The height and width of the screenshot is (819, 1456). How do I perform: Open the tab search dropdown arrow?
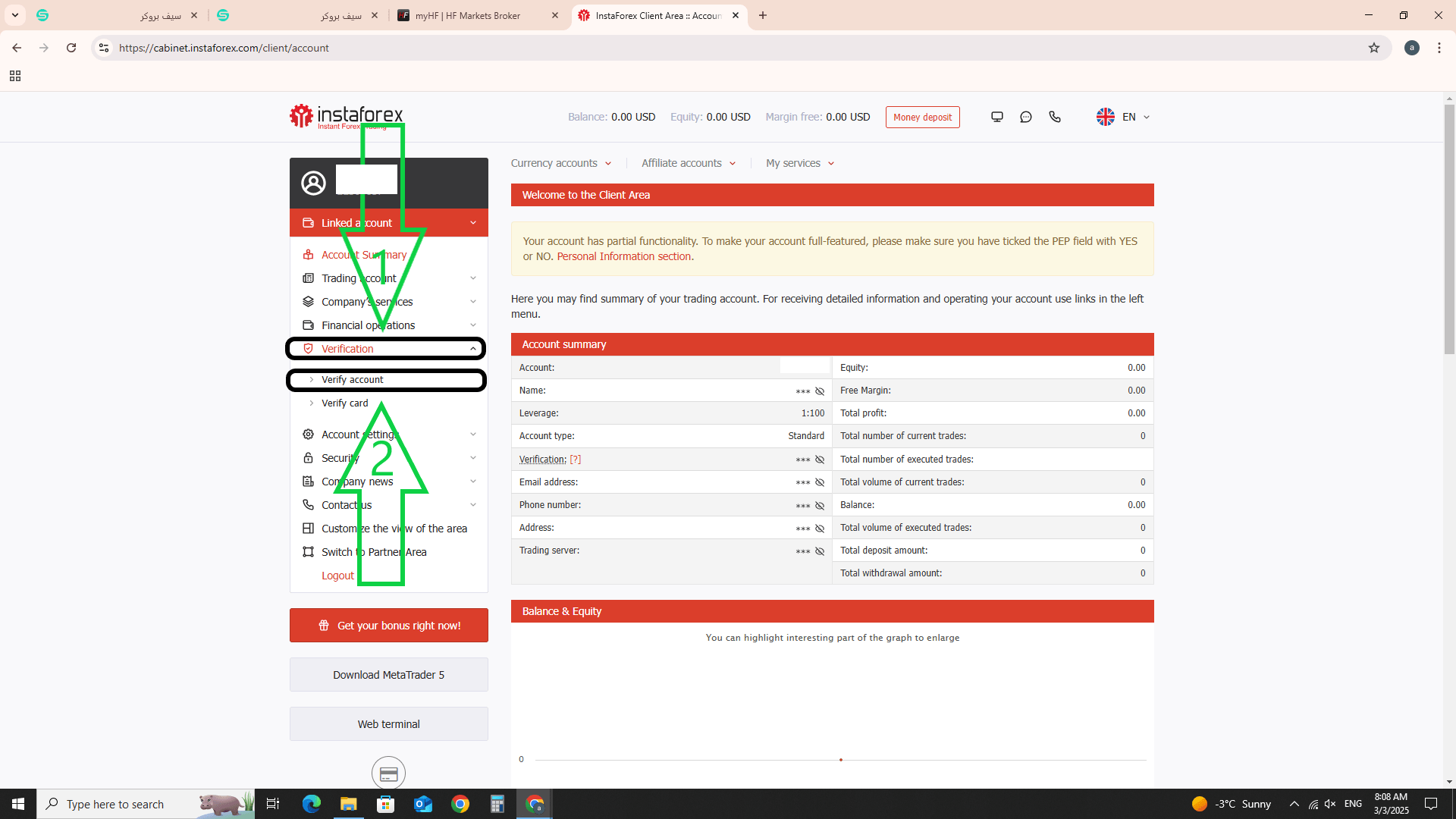click(x=15, y=15)
